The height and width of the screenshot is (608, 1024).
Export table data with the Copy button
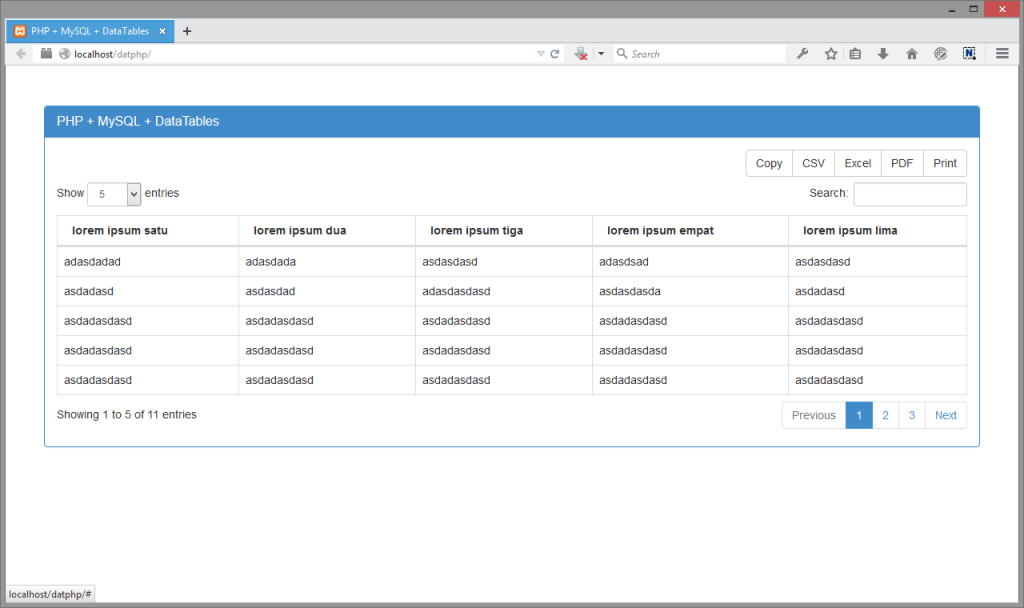pos(768,162)
